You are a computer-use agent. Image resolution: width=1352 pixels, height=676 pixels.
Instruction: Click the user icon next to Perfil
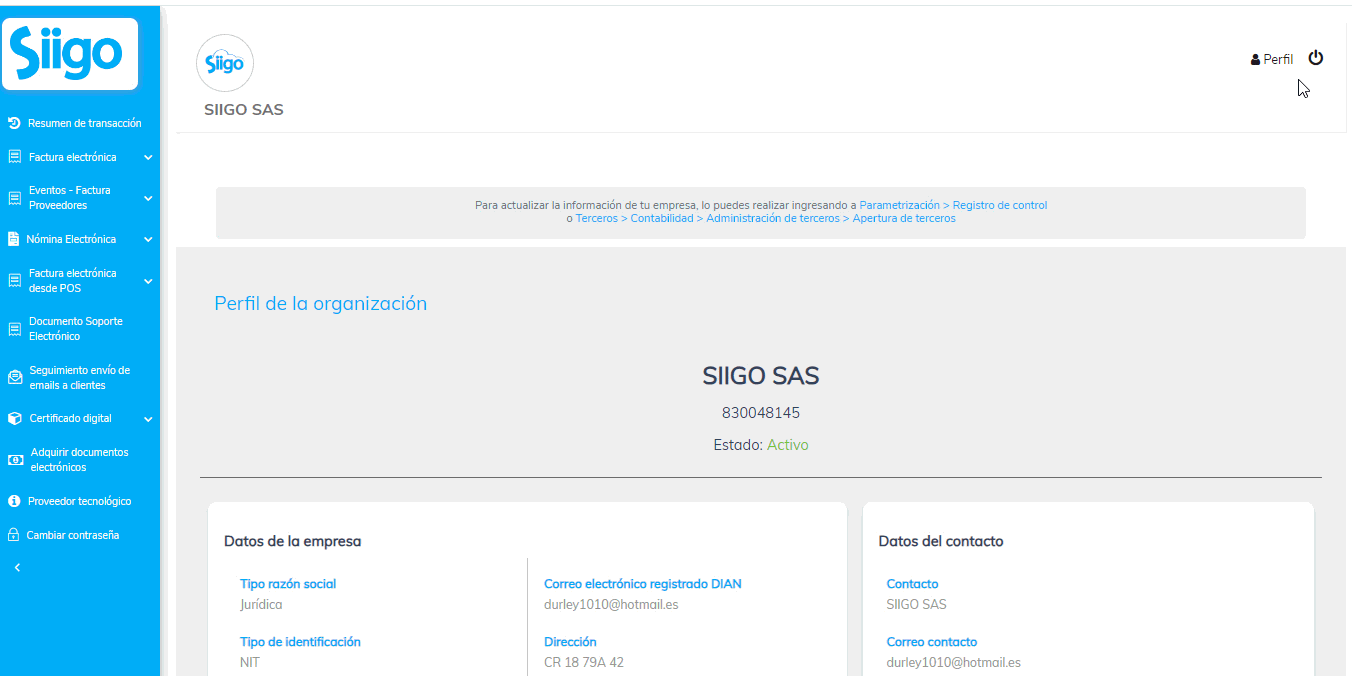coord(1255,60)
